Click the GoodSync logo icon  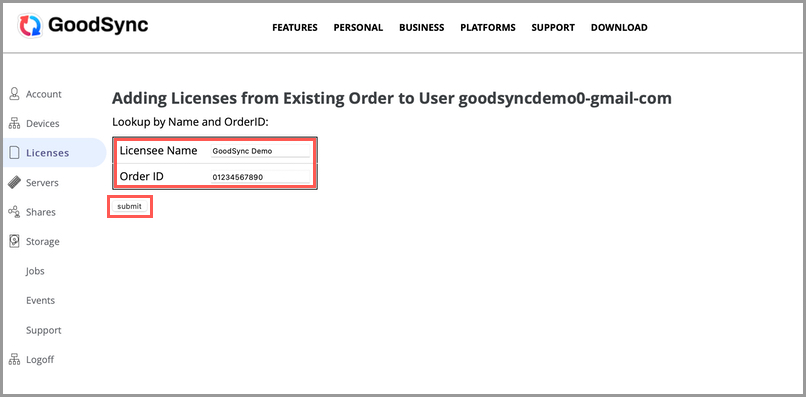pyautogui.click(x=30, y=26)
